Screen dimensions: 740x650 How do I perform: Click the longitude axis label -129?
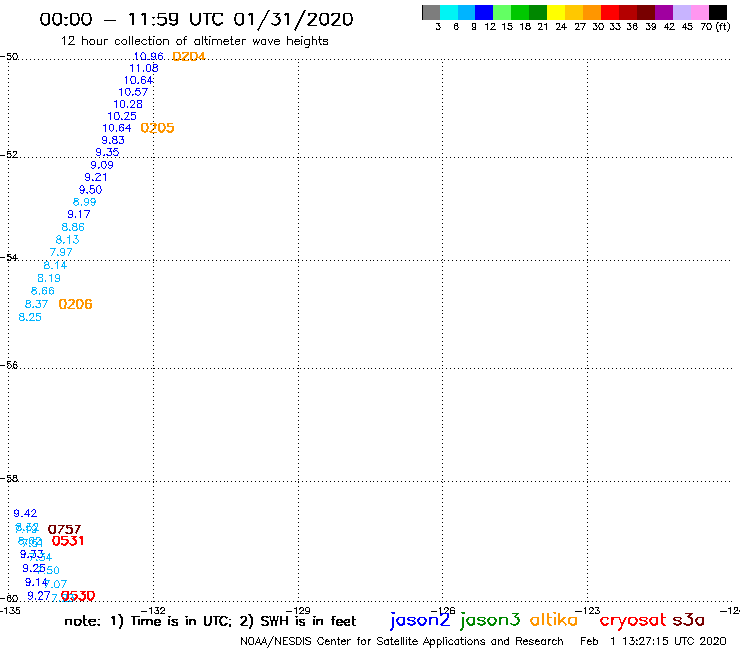(x=298, y=610)
